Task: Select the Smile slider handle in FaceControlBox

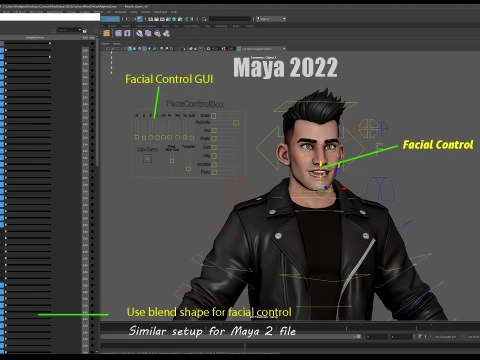Action: coord(214,116)
